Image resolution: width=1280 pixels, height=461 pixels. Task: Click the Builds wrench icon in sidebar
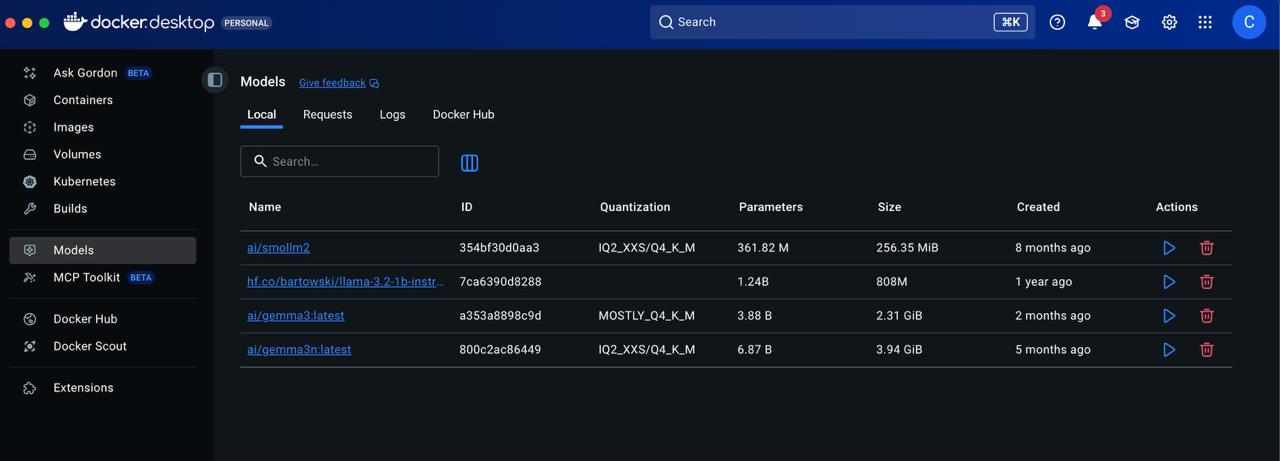pyautogui.click(x=30, y=208)
